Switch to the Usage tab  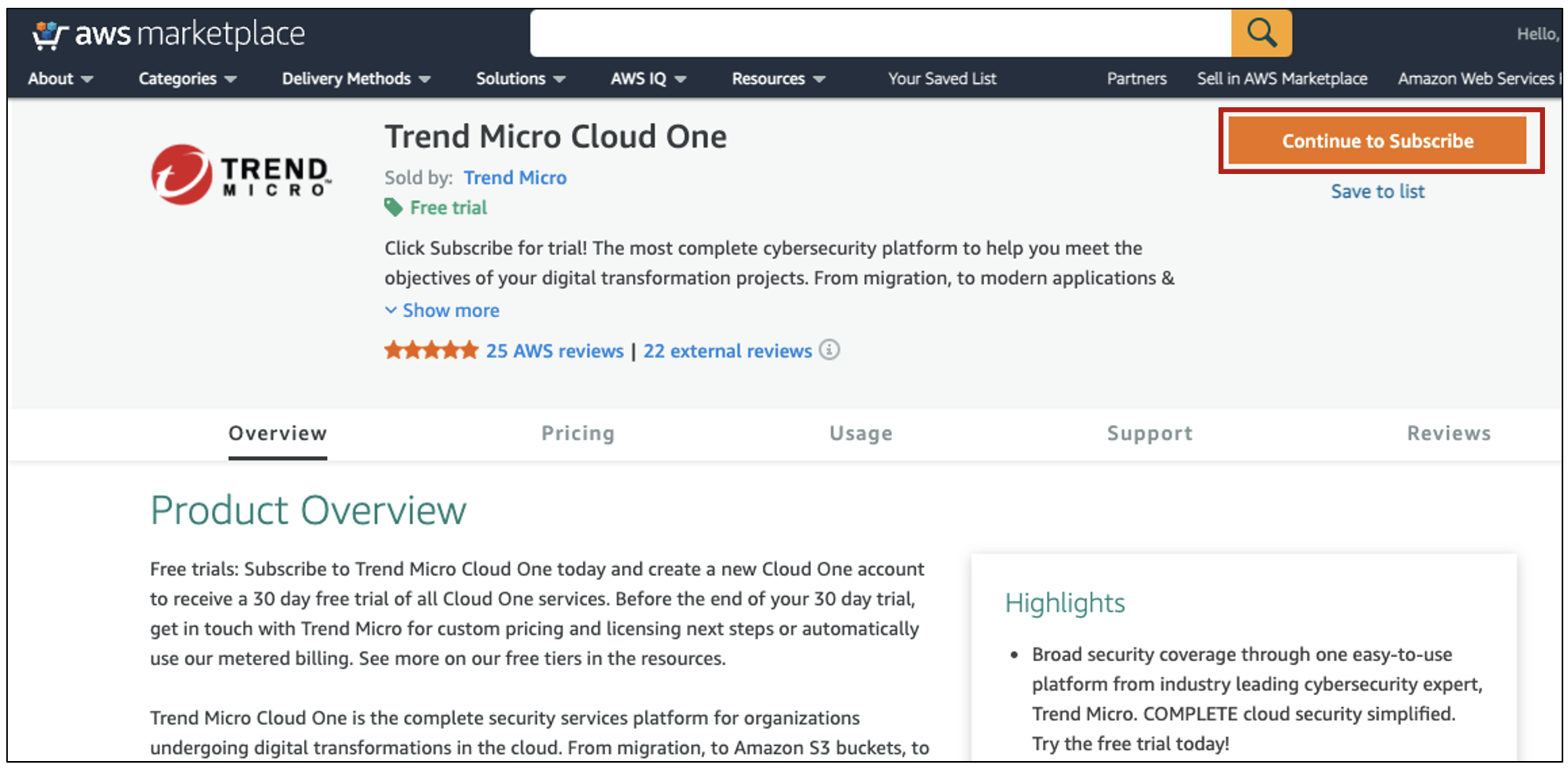coord(861,434)
